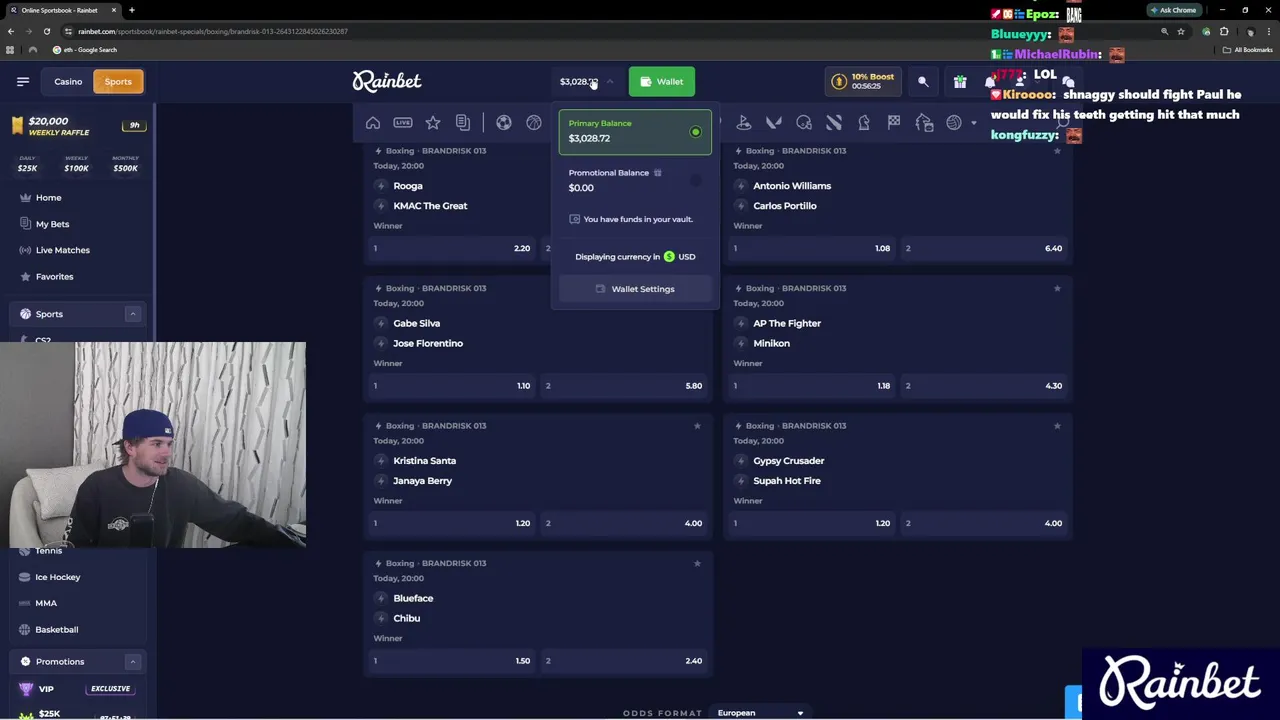Open the gift rewards icon
1280x720 pixels.
pos(960,82)
